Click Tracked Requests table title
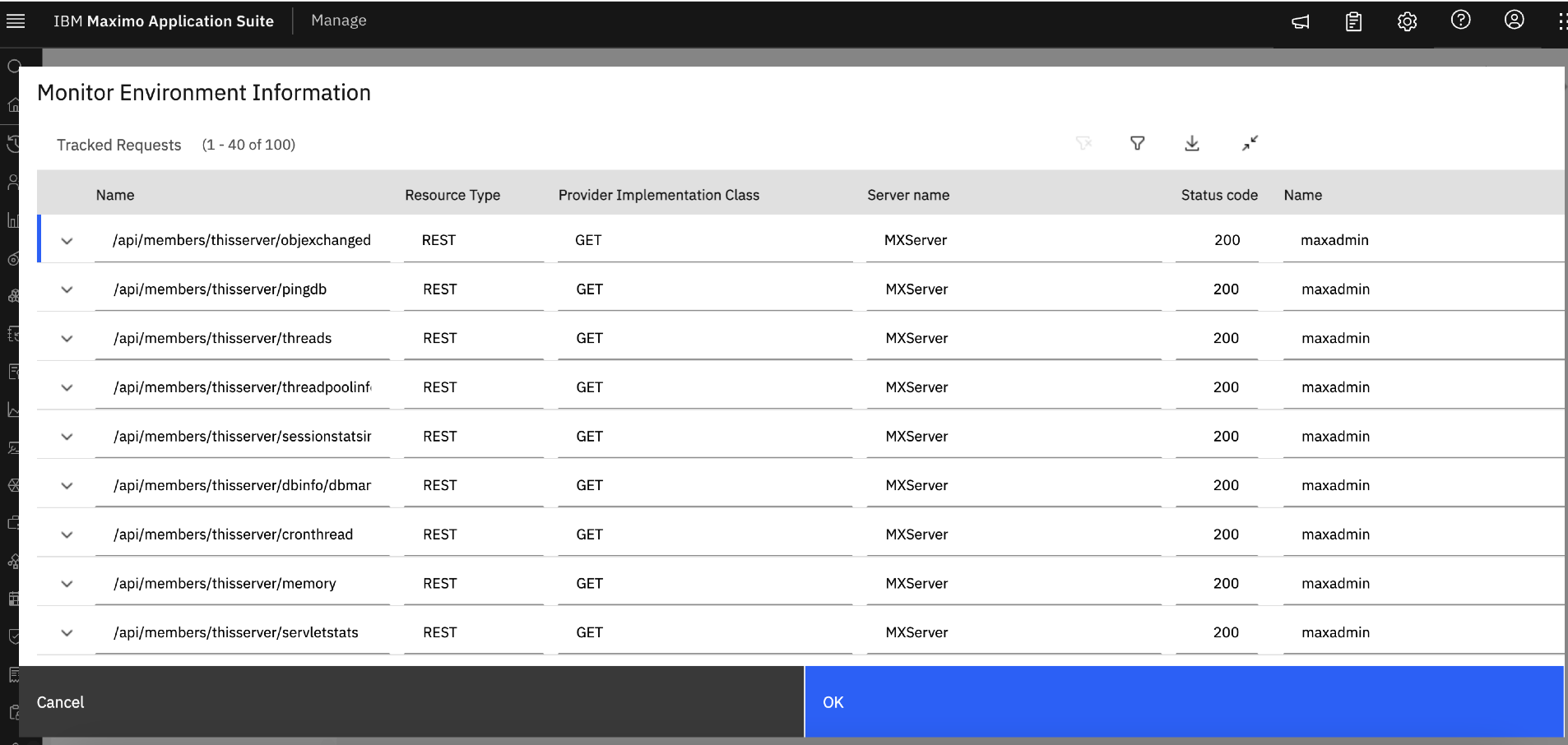The width and height of the screenshot is (1568, 745). tap(119, 145)
